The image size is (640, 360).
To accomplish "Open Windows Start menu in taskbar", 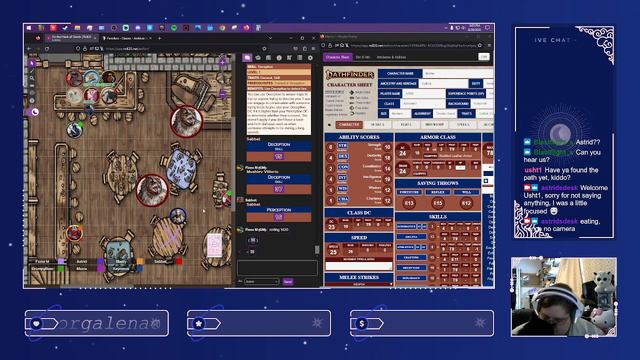I will click(x=29, y=28).
